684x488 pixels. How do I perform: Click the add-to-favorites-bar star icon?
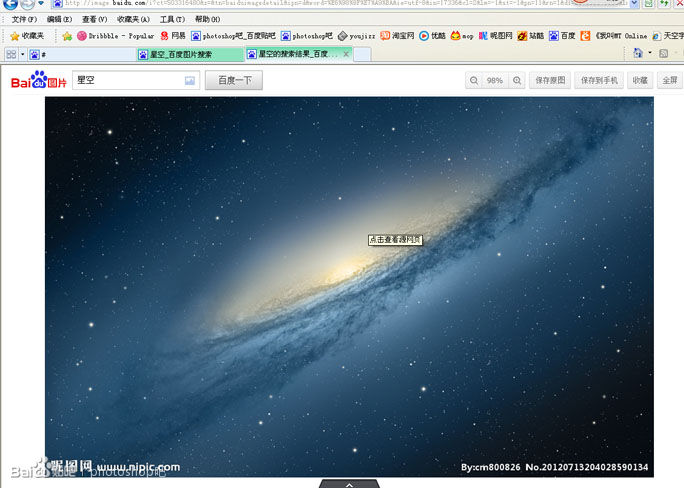pos(67,36)
